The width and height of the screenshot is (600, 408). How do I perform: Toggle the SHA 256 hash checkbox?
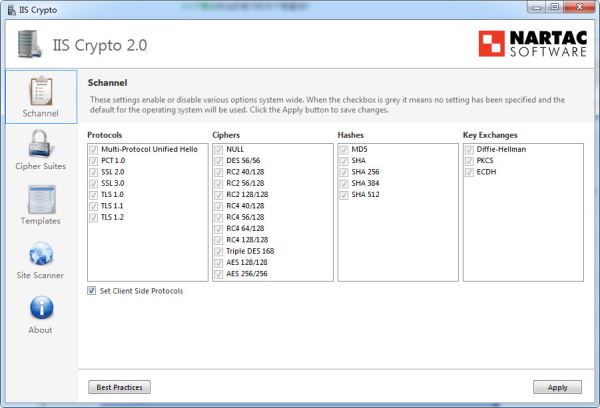click(x=344, y=172)
